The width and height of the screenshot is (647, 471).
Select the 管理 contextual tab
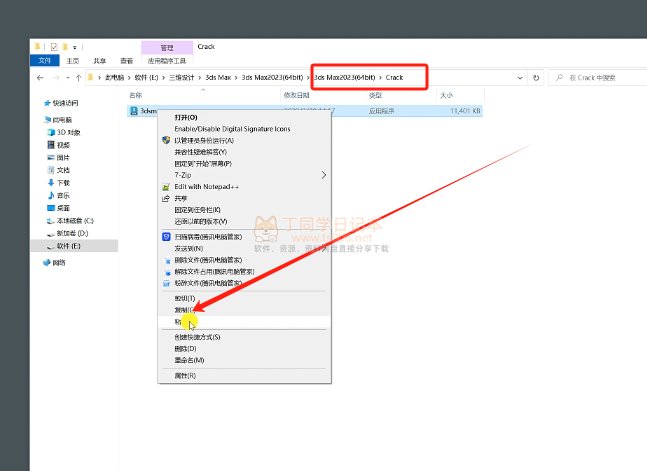point(167,48)
